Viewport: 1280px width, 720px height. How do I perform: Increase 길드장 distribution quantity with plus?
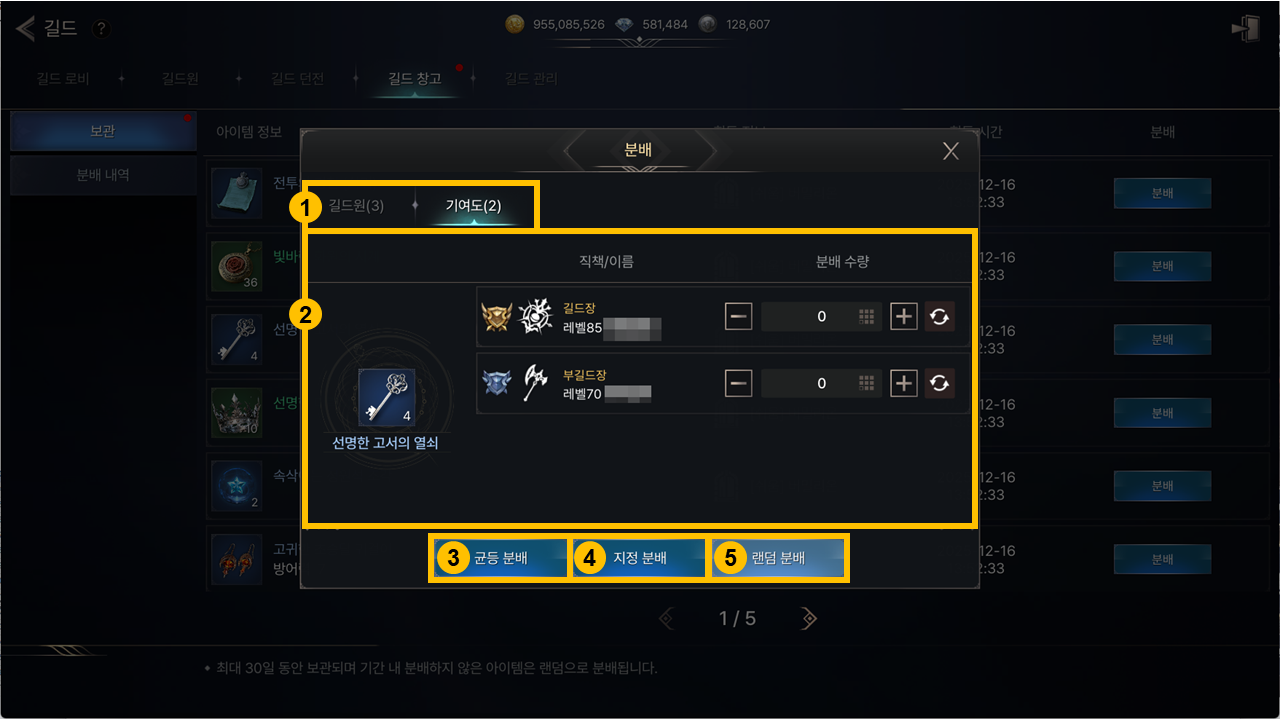(904, 317)
